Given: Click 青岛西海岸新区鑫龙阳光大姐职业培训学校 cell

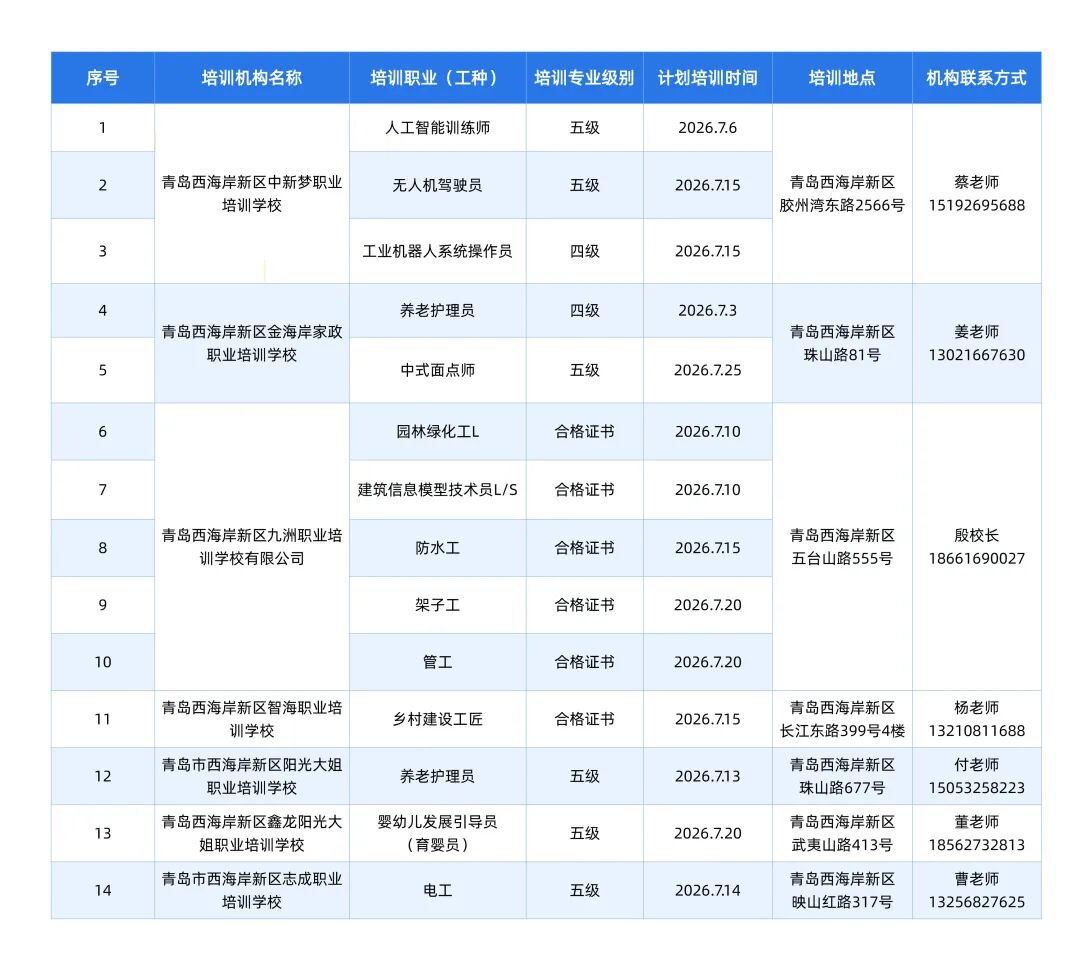Looking at the screenshot, I should (x=251, y=833).
